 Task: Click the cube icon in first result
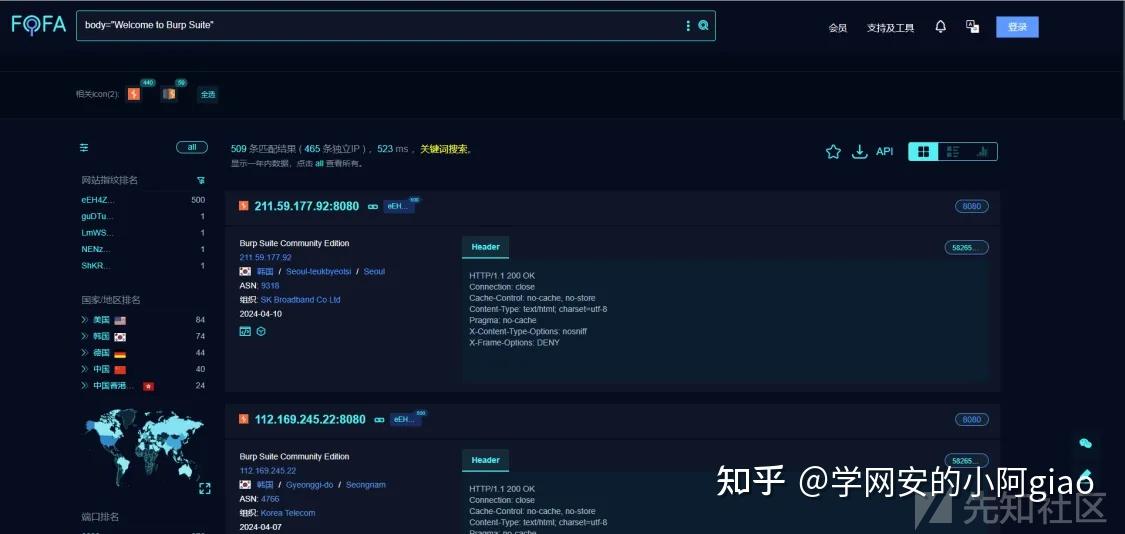pyautogui.click(x=261, y=332)
